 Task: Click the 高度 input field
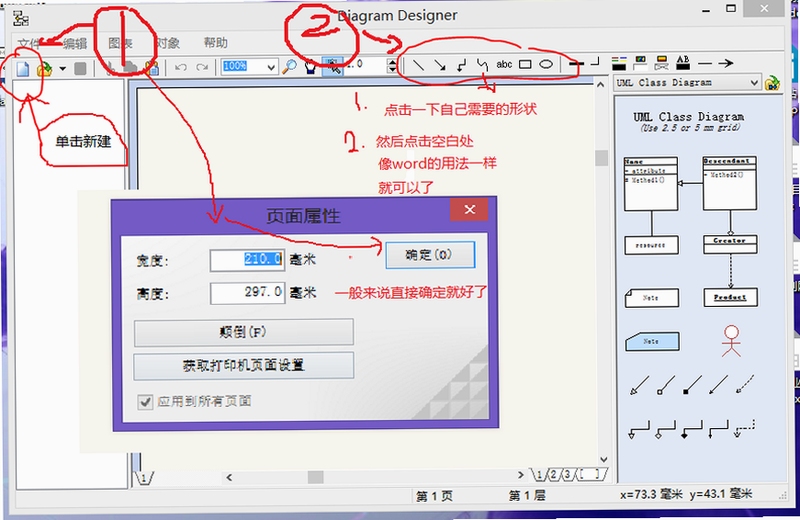pos(247,293)
